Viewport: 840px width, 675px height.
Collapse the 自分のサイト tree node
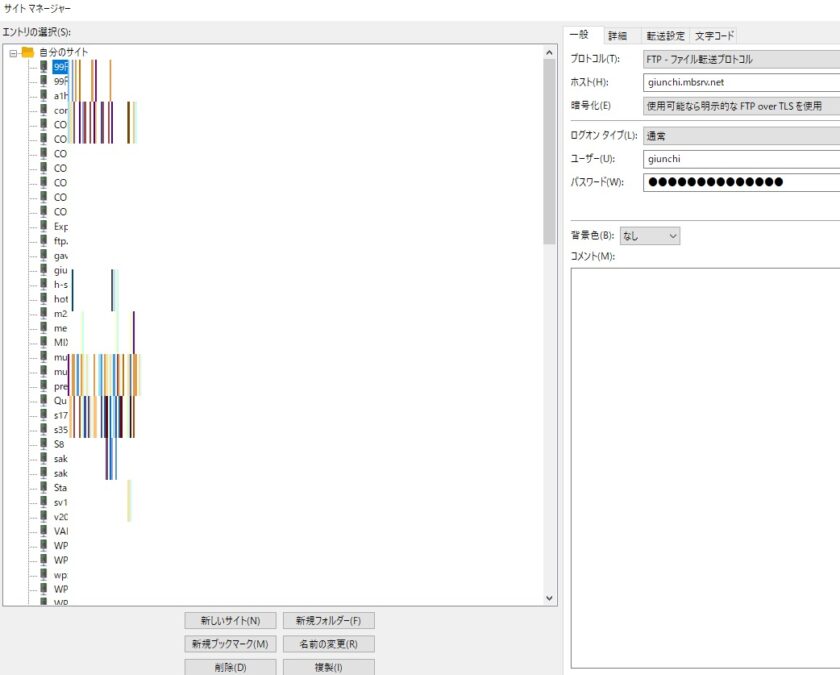(x=13, y=52)
